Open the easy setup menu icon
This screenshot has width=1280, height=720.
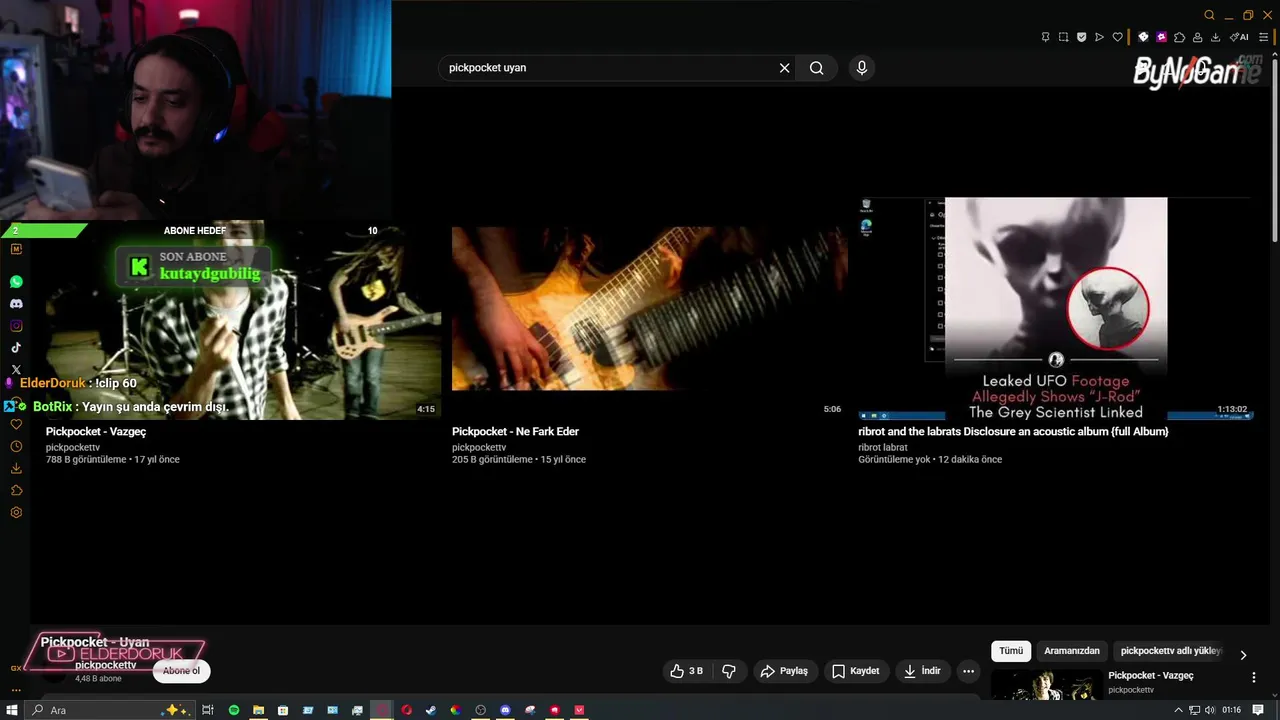[x=1263, y=37]
